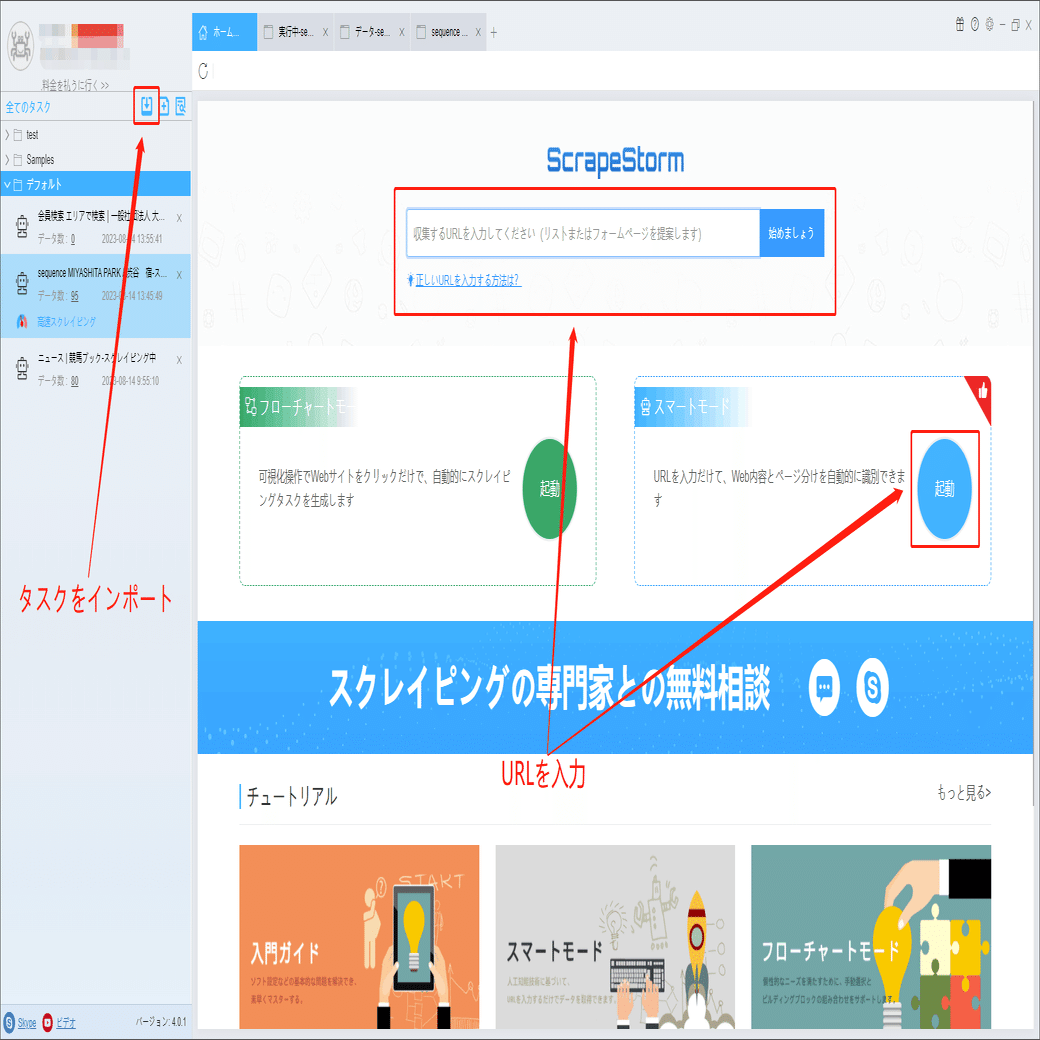Image resolution: width=1040 pixels, height=1040 pixels.
Task: Click the フローチャートモード card header
Action: (300, 407)
